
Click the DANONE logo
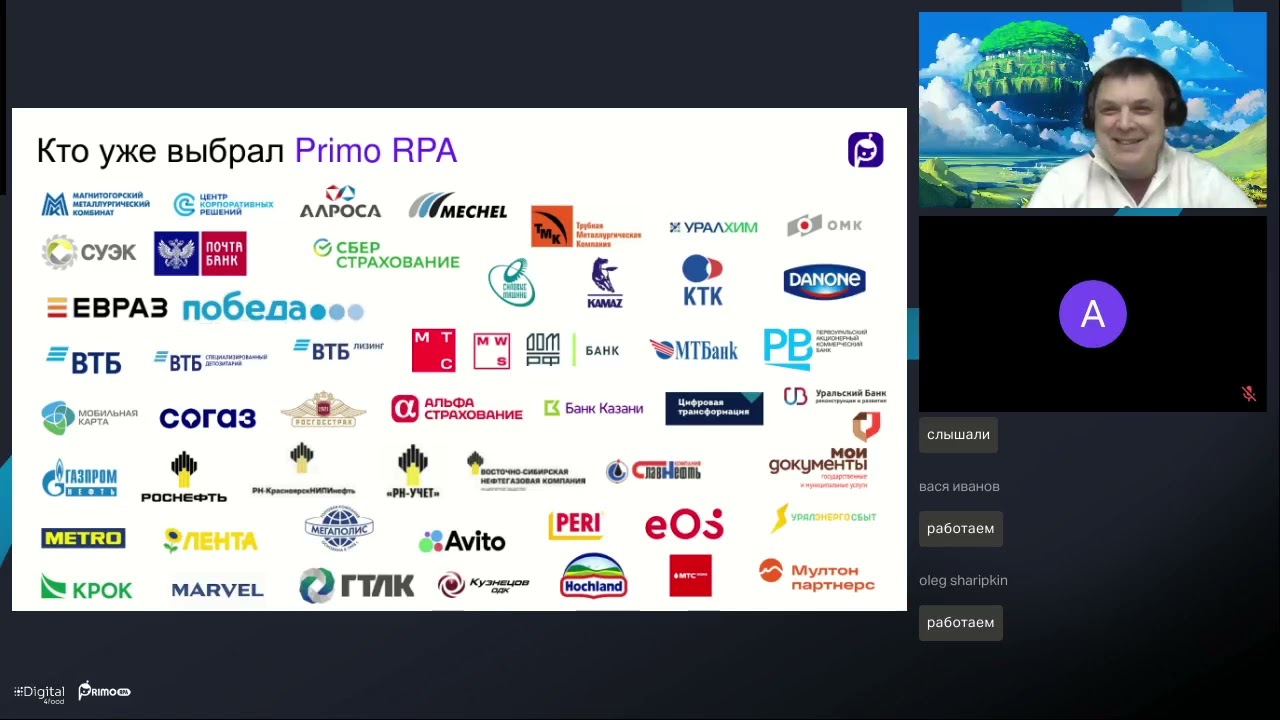point(824,281)
